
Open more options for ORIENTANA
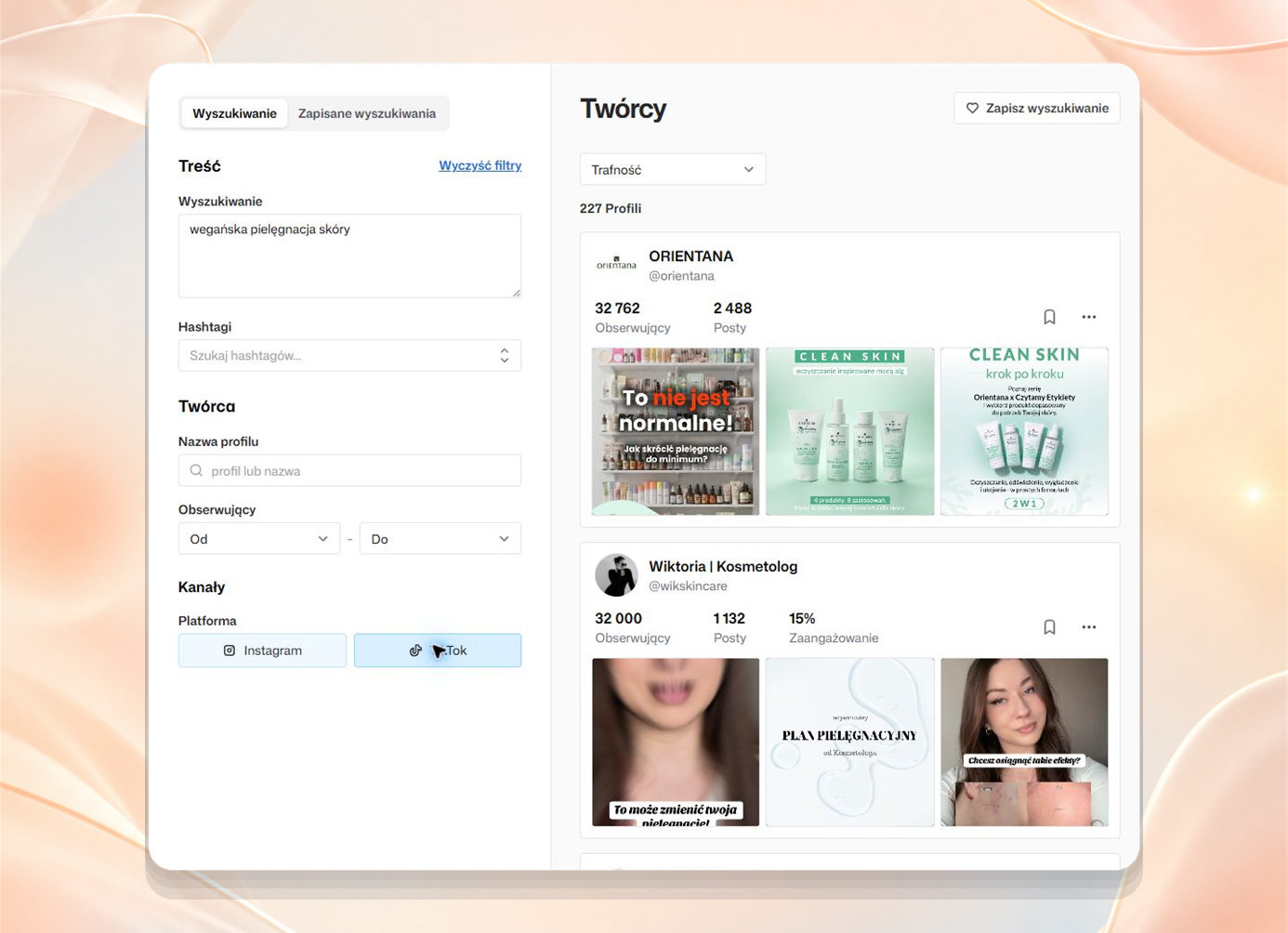(1089, 317)
